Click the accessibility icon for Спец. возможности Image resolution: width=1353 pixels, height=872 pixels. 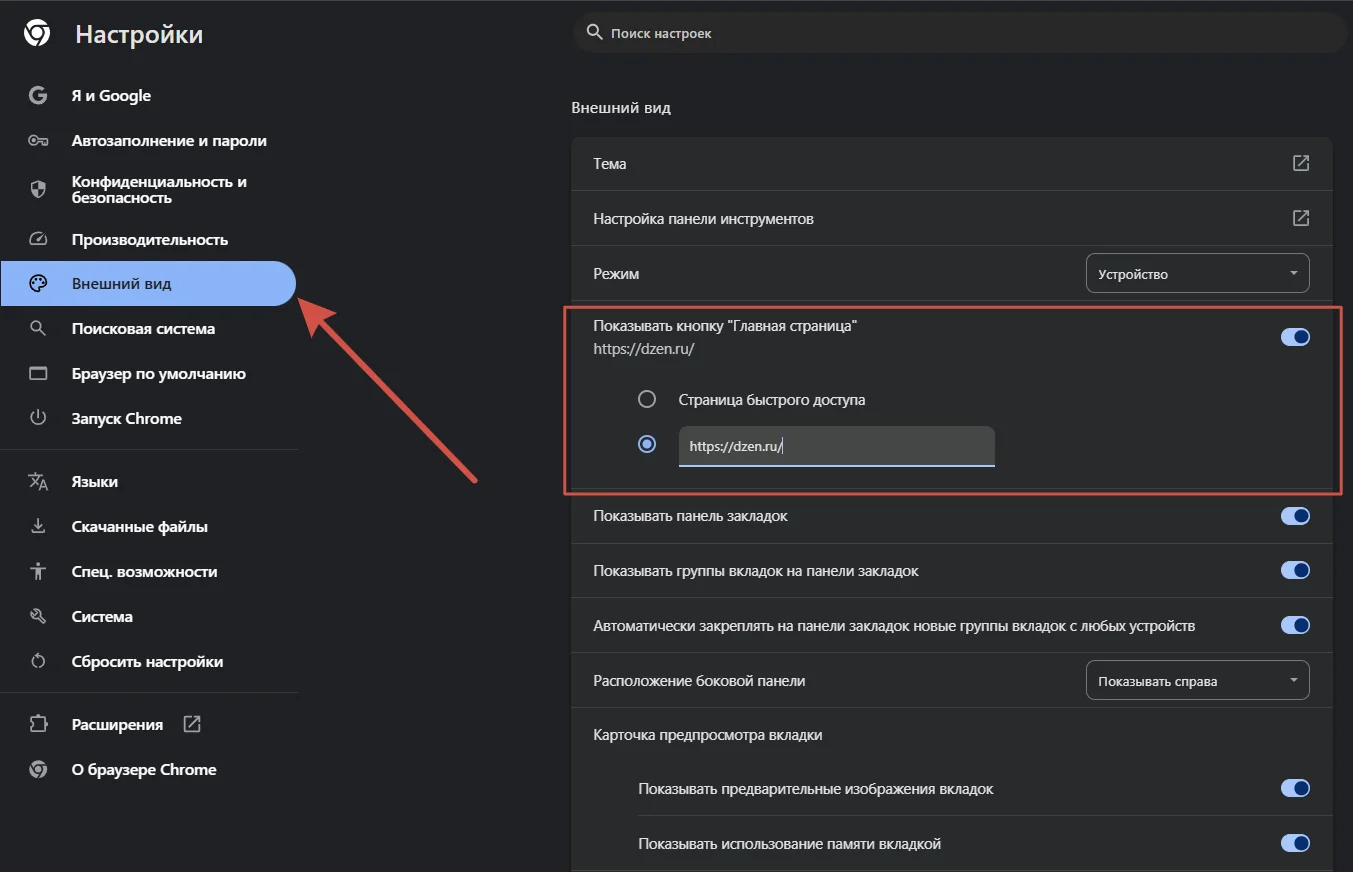pos(38,572)
